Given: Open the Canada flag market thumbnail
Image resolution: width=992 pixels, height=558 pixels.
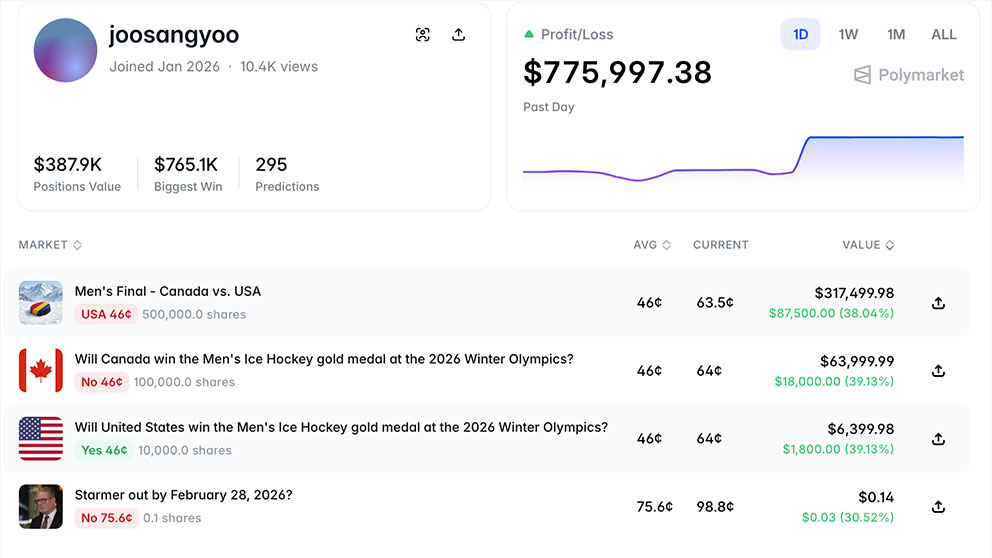Looking at the screenshot, I should click(x=40, y=370).
